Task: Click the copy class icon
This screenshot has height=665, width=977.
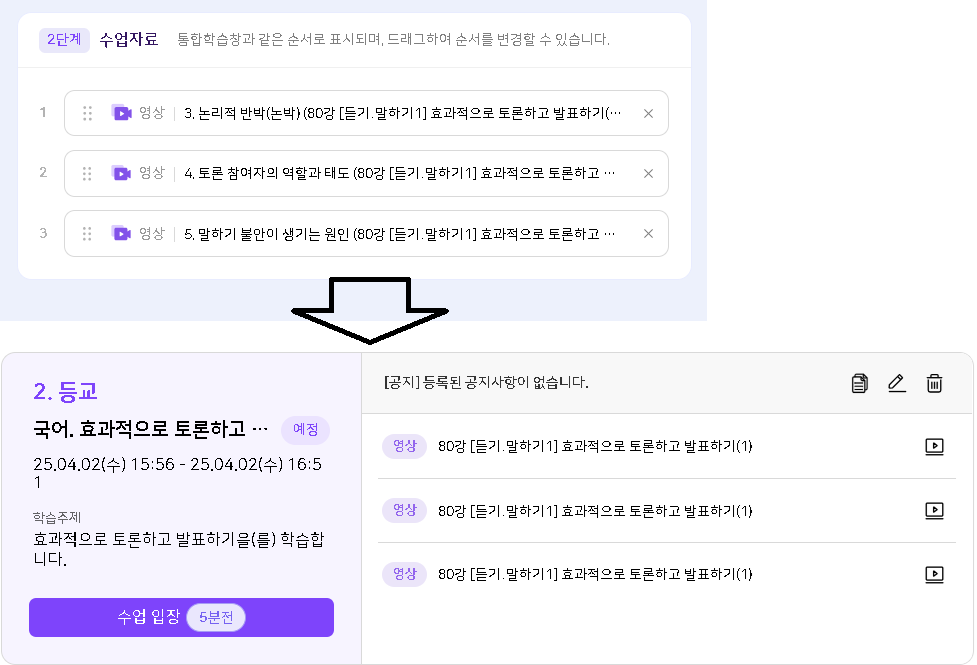Action: pyautogui.click(x=859, y=383)
